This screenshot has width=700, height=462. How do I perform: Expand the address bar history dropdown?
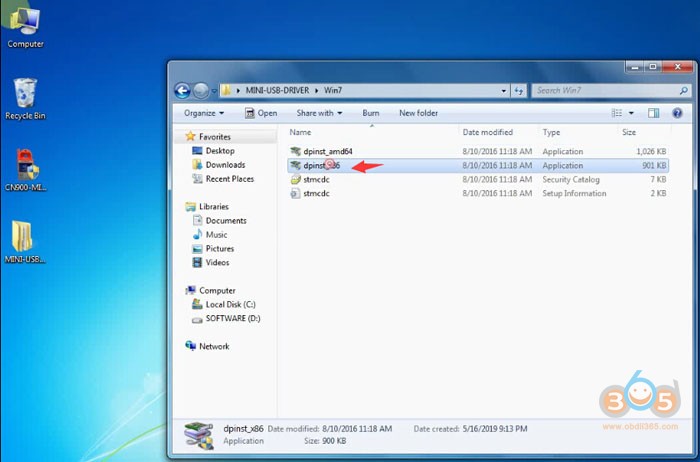click(x=504, y=91)
